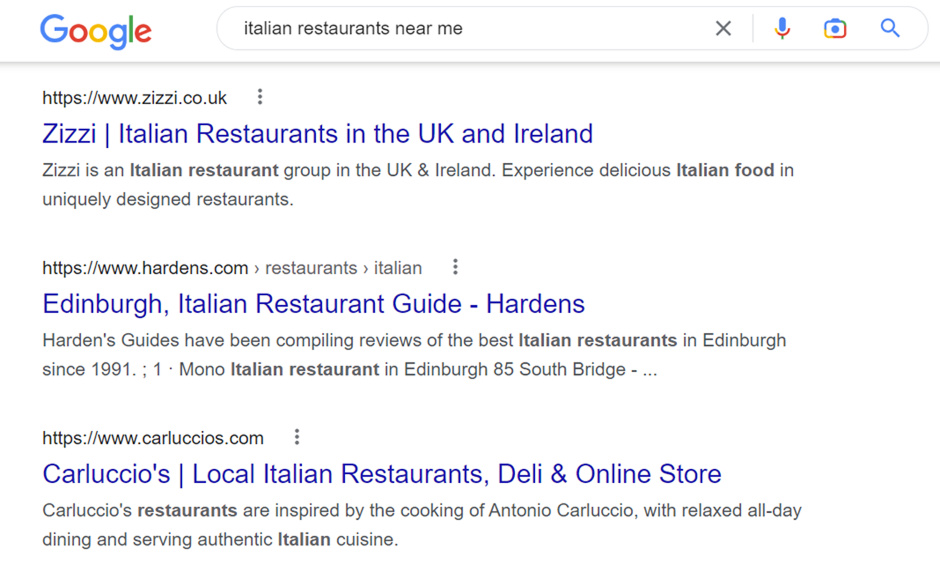Click the Harden's Guides description snippet
Screen dimensions: 940x572
pyautogui.click(x=414, y=355)
